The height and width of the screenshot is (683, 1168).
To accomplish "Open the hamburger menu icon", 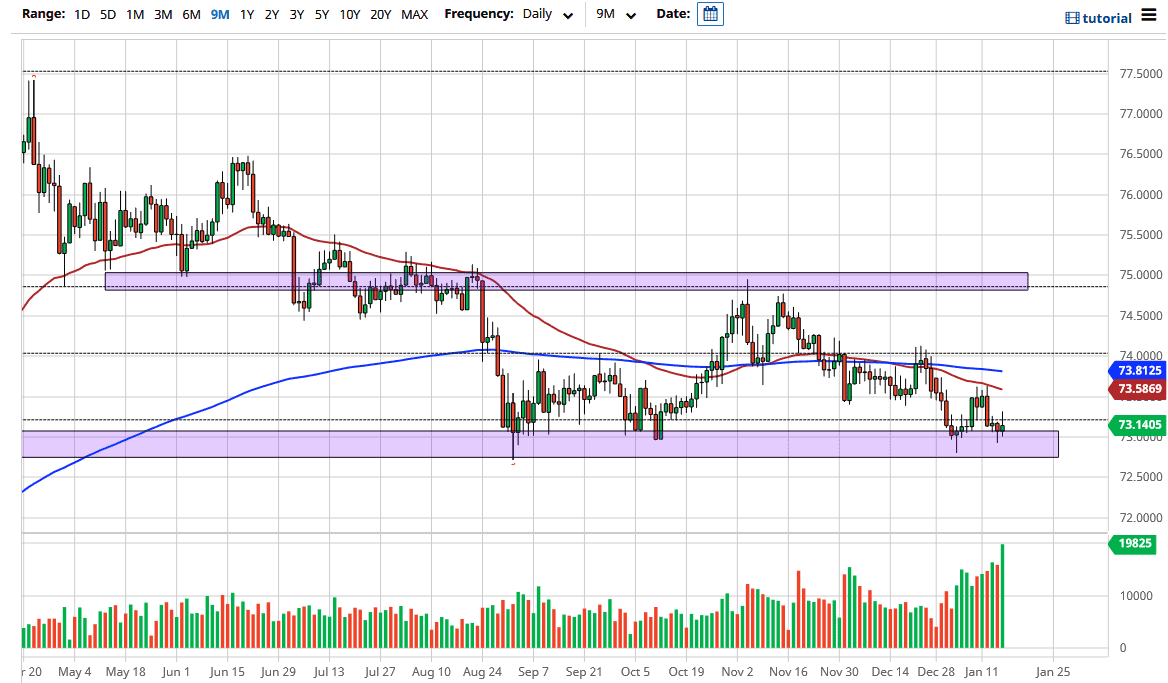I will [x=1150, y=16].
